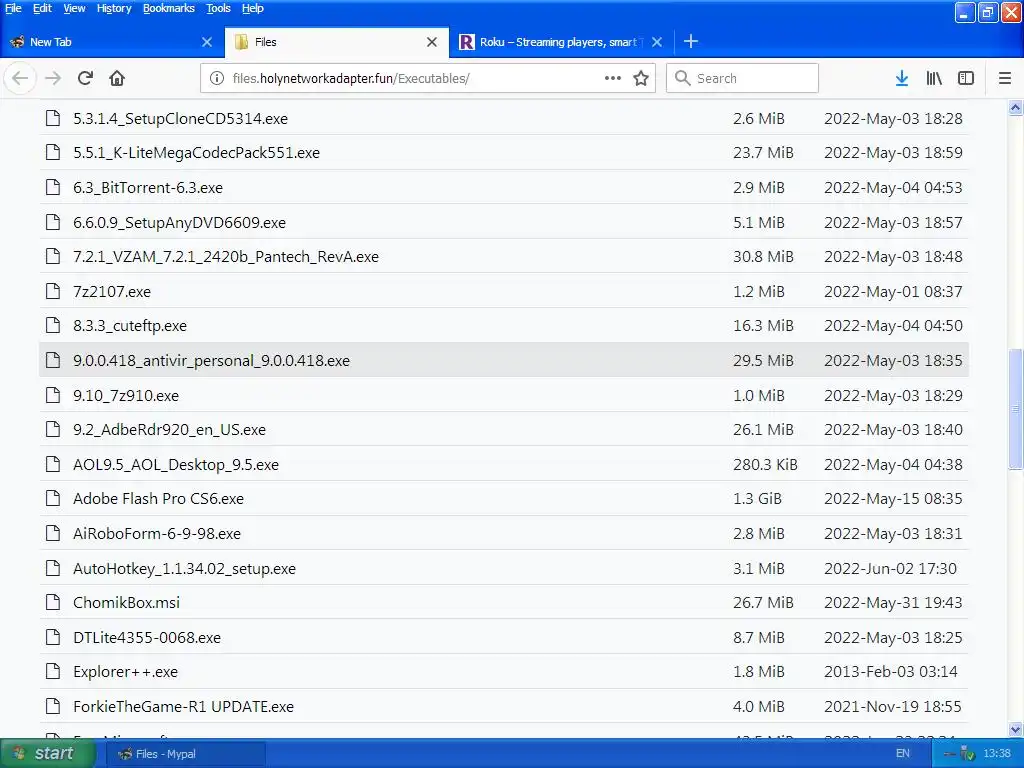Open the Edit menu
The height and width of the screenshot is (768, 1024).
[42, 8]
